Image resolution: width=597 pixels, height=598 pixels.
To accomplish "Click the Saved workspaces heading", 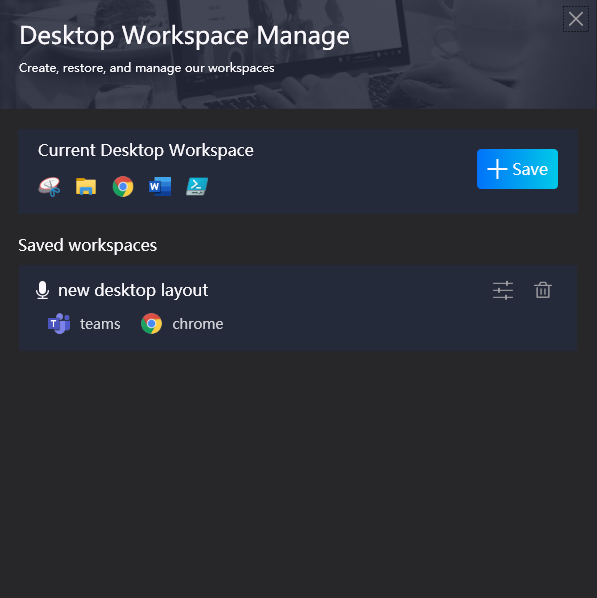I will (87, 245).
